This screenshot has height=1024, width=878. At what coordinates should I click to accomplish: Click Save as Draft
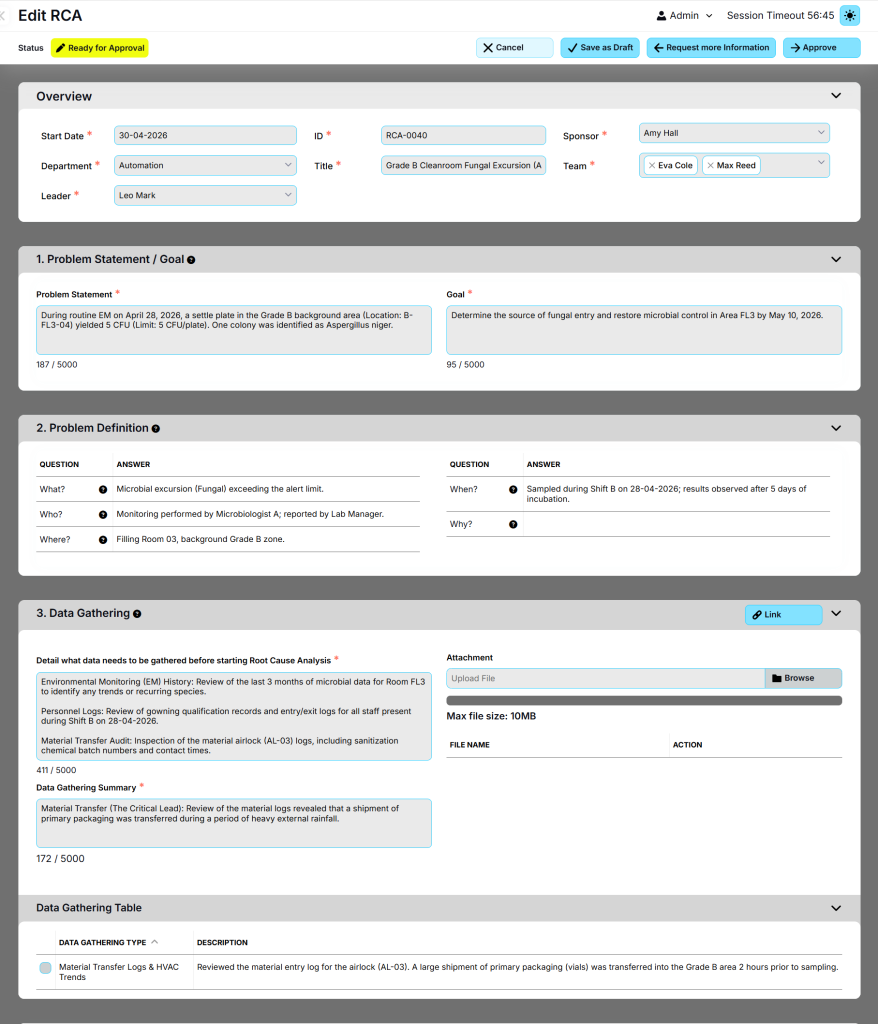click(600, 48)
